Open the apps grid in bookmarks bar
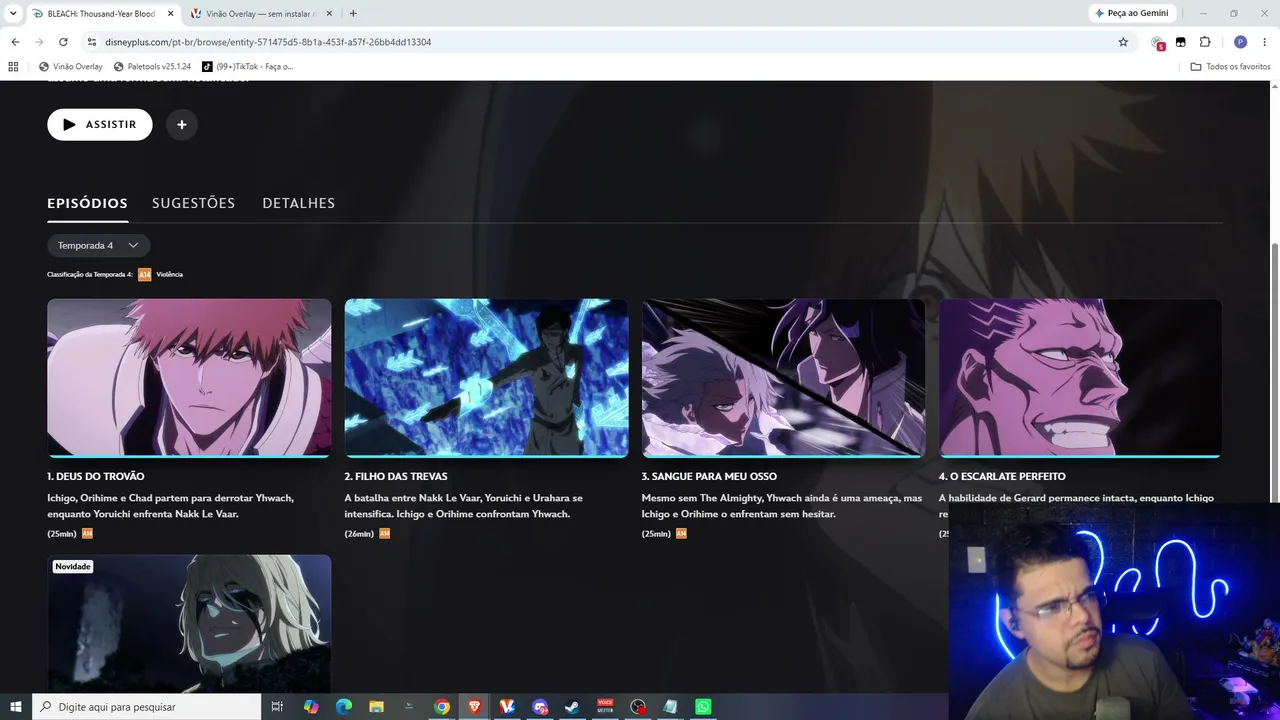Viewport: 1280px width, 720px height. [x=13, y=67]
